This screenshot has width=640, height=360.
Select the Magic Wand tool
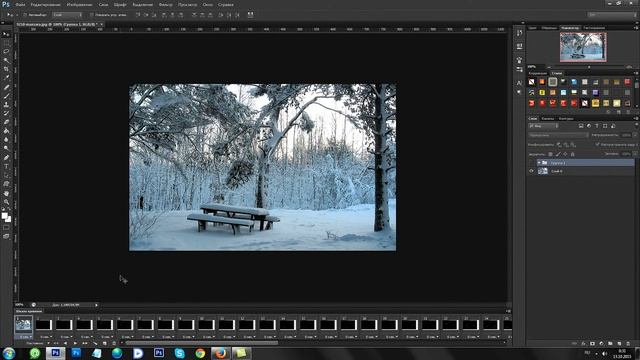point(6,60)
